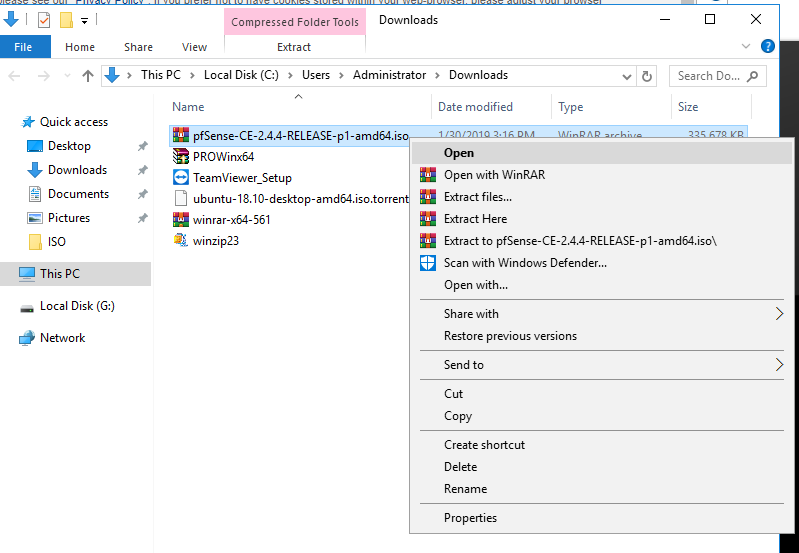Choose Delete from the context menu
The image size is (799, 553).
pyautogui.click(x=601, y=466)
